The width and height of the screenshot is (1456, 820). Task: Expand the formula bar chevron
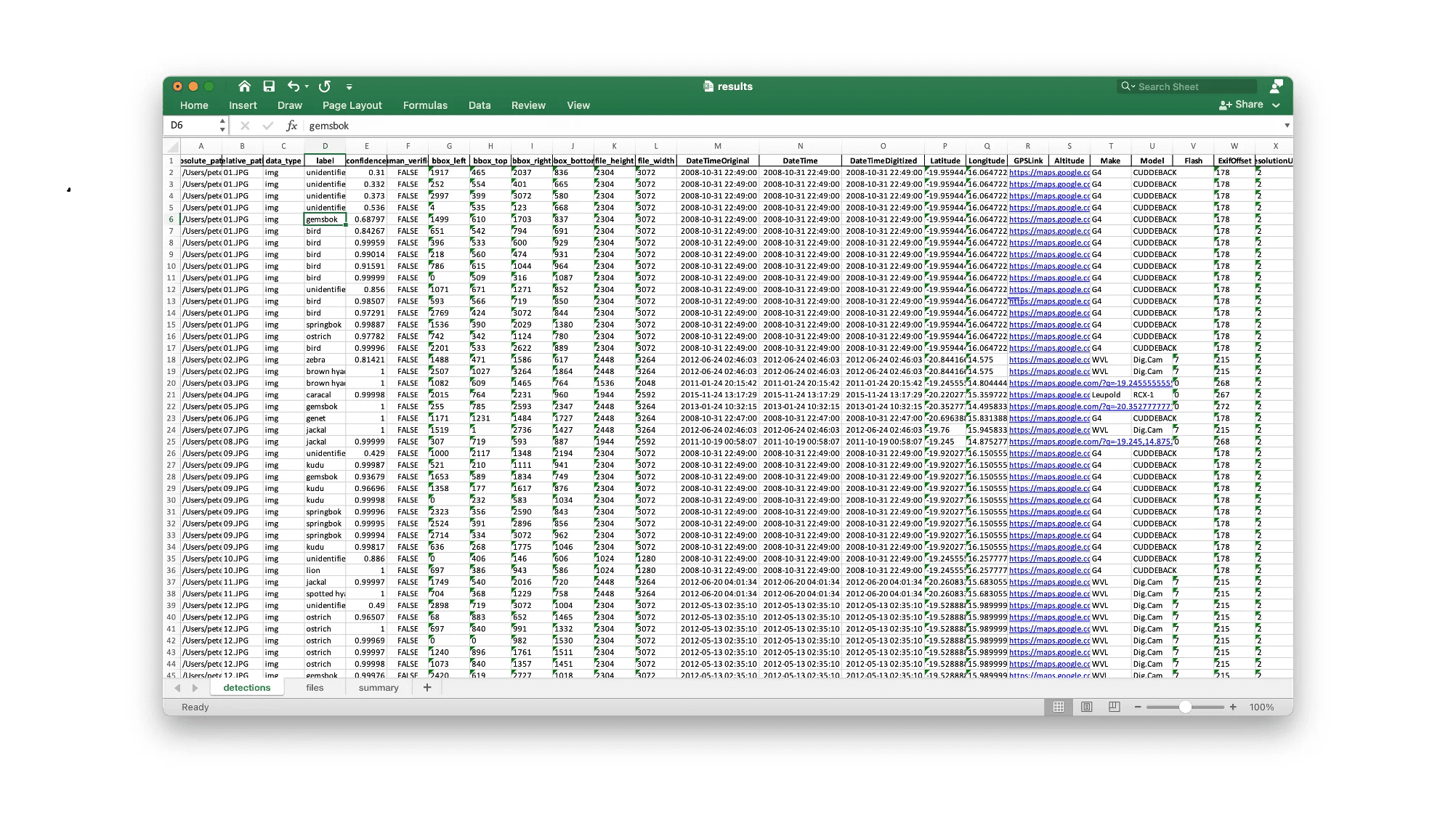(x=1287, y=126)
